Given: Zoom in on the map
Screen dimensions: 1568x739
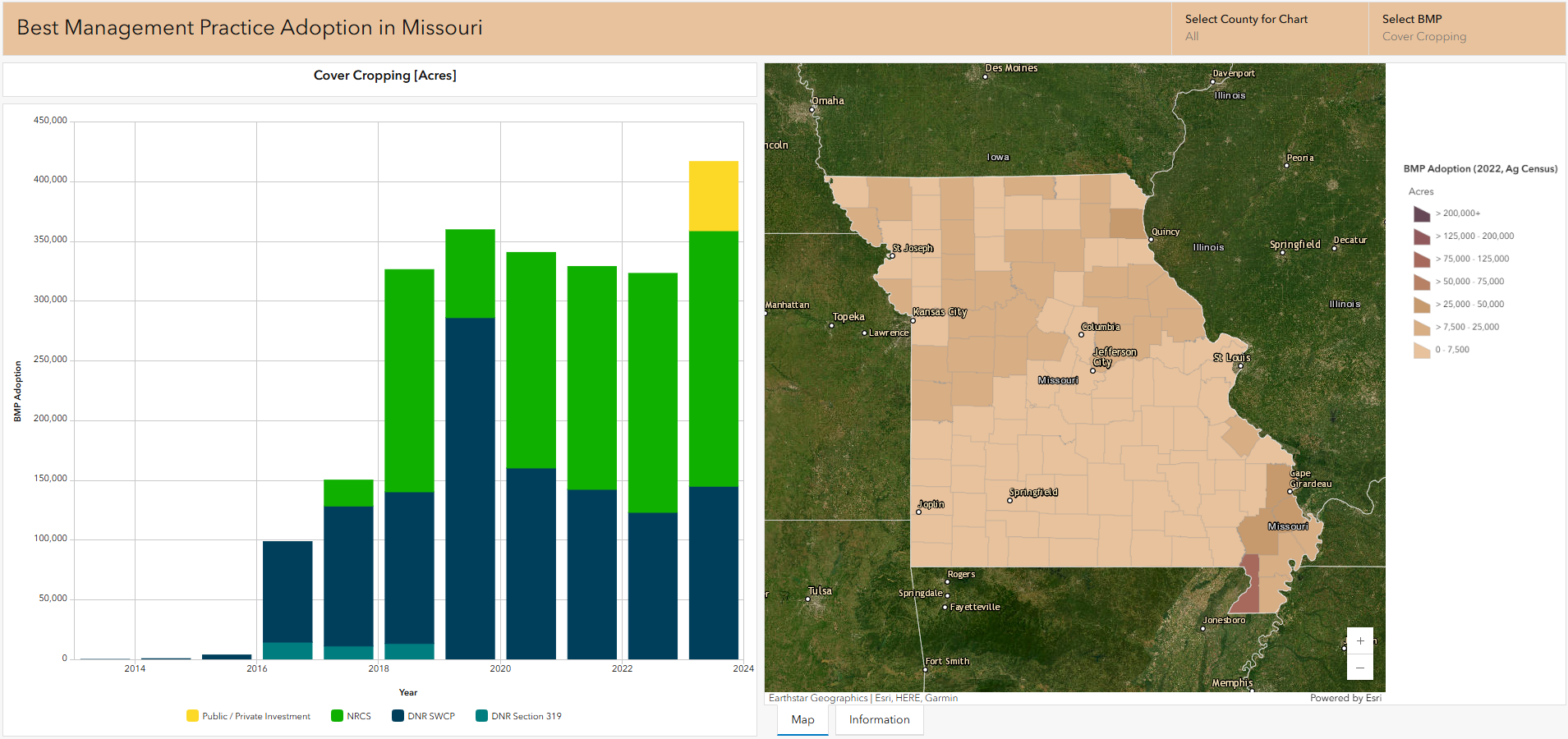Looking at the screenshot, I should click(1360, 641).
